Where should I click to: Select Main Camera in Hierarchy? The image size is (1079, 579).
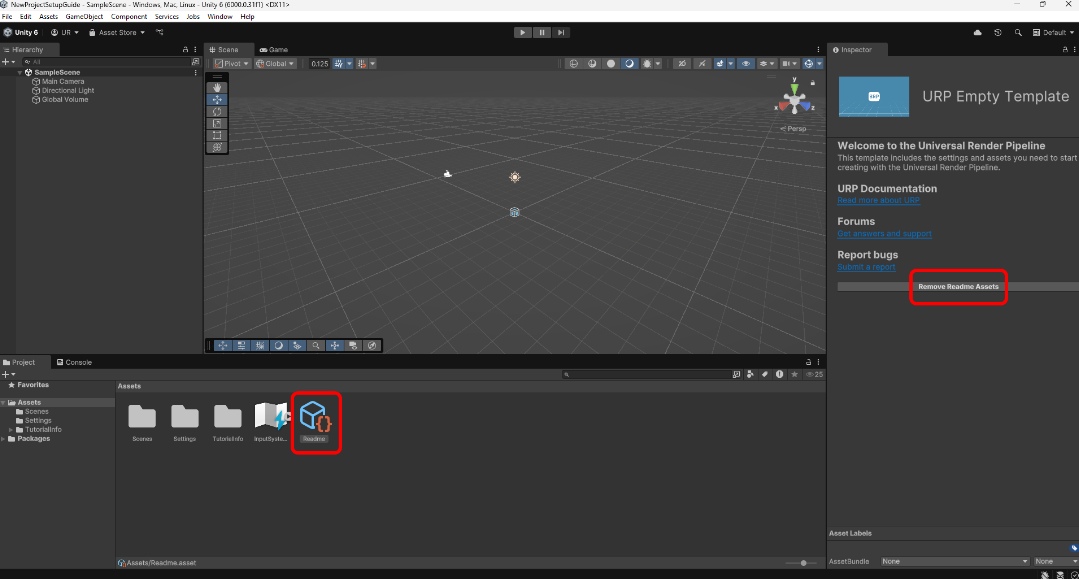coord(63,81)
